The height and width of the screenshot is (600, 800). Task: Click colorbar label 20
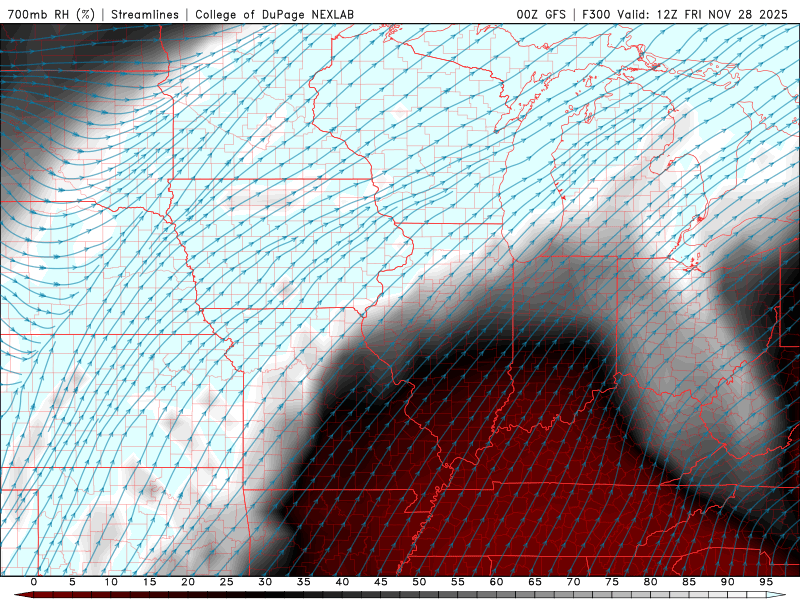coord(188,582)
